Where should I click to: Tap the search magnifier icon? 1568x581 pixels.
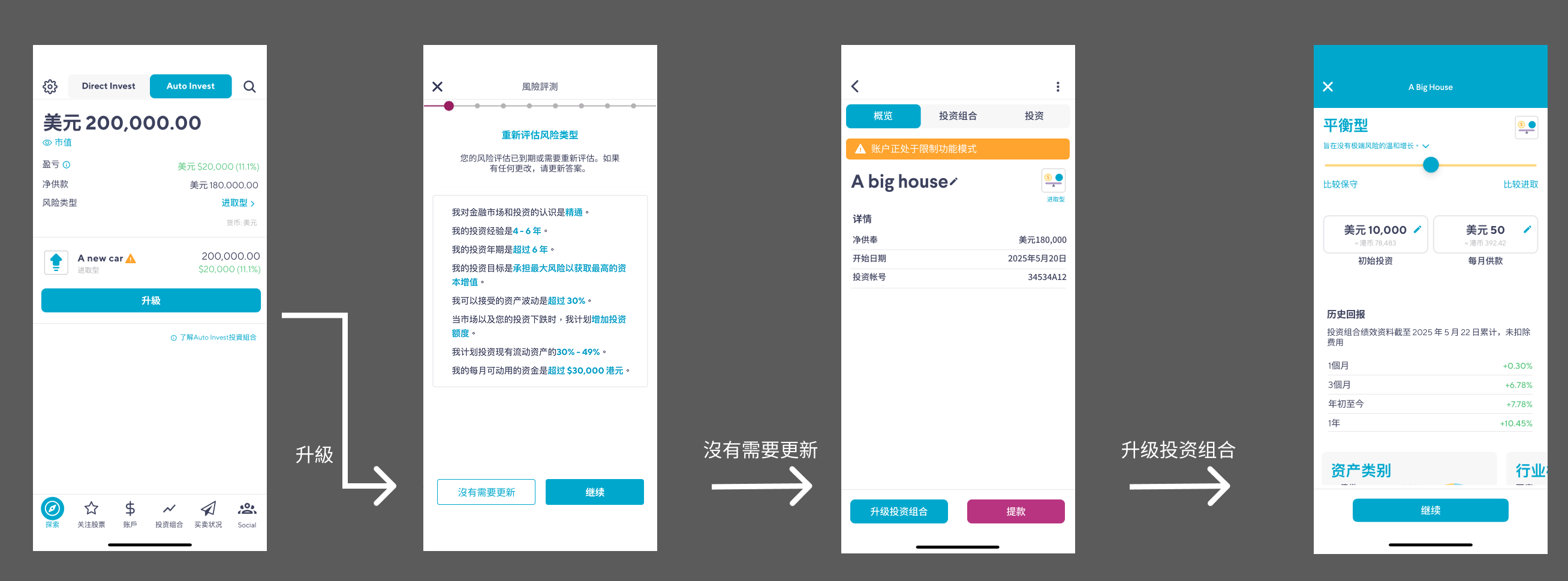(249, 86)
